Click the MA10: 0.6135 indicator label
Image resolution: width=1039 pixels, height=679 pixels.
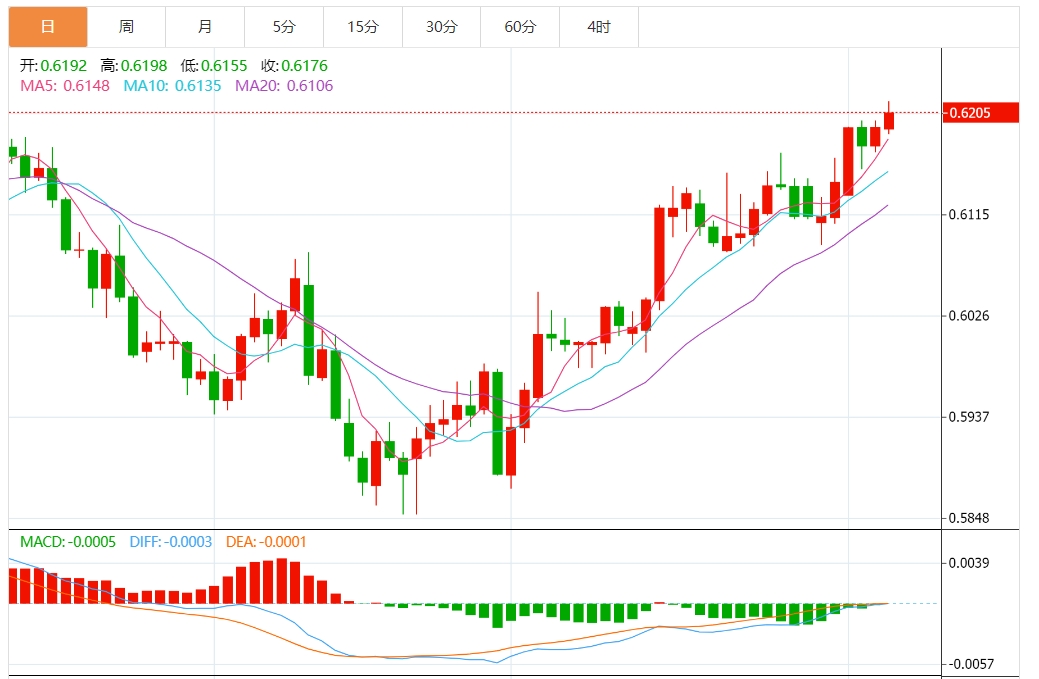tap(172, 85)
